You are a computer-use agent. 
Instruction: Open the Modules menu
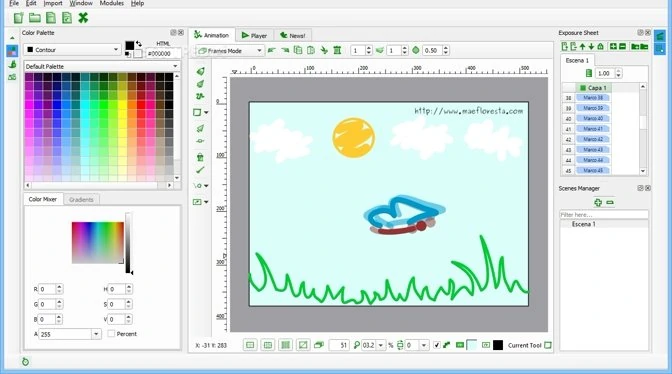(x=111, y=3)
